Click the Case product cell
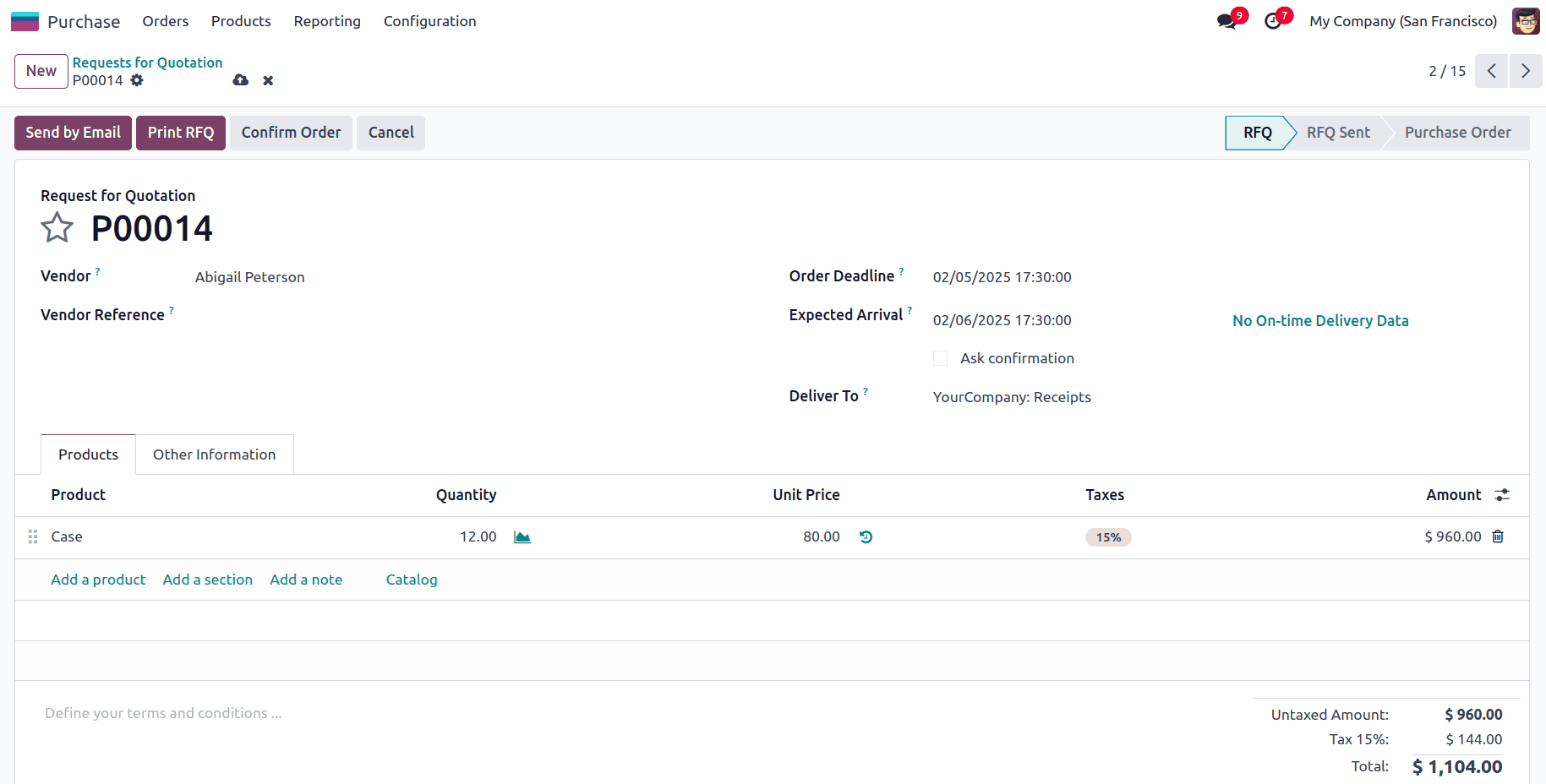 point(67,536)
